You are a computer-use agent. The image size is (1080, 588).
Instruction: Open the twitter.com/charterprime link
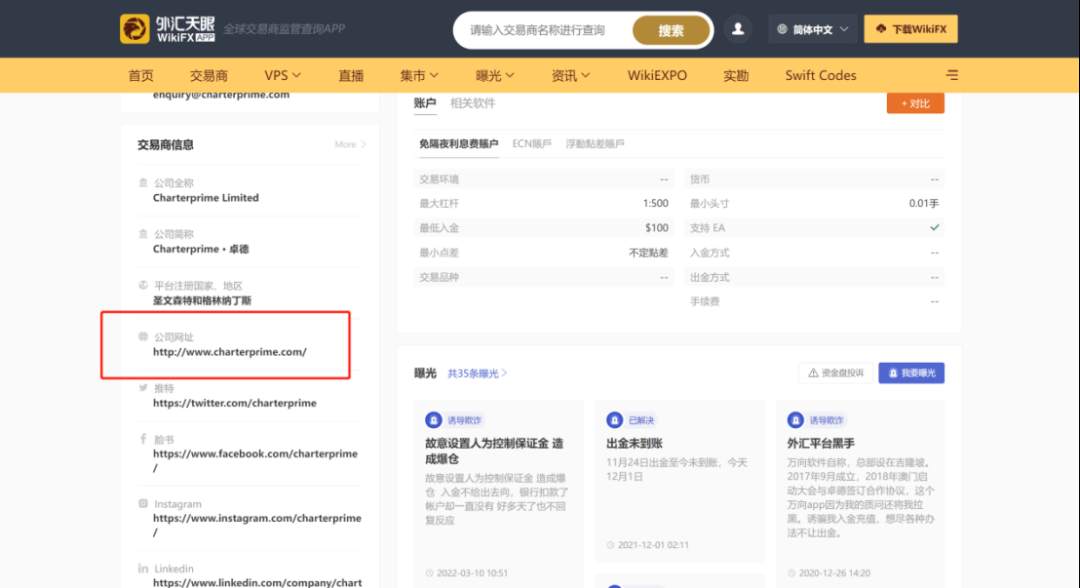point(235,403)
